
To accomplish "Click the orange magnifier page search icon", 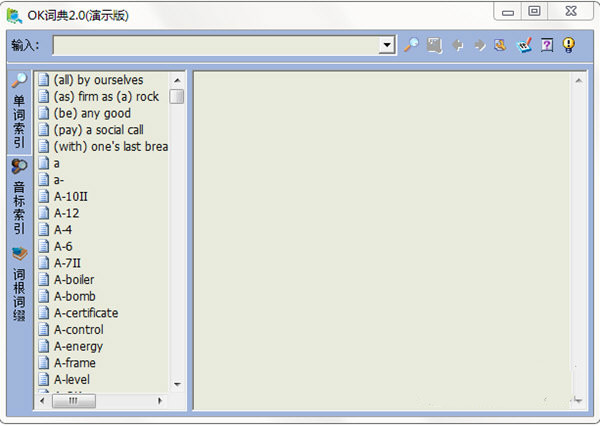I will (x=501, y=45).
